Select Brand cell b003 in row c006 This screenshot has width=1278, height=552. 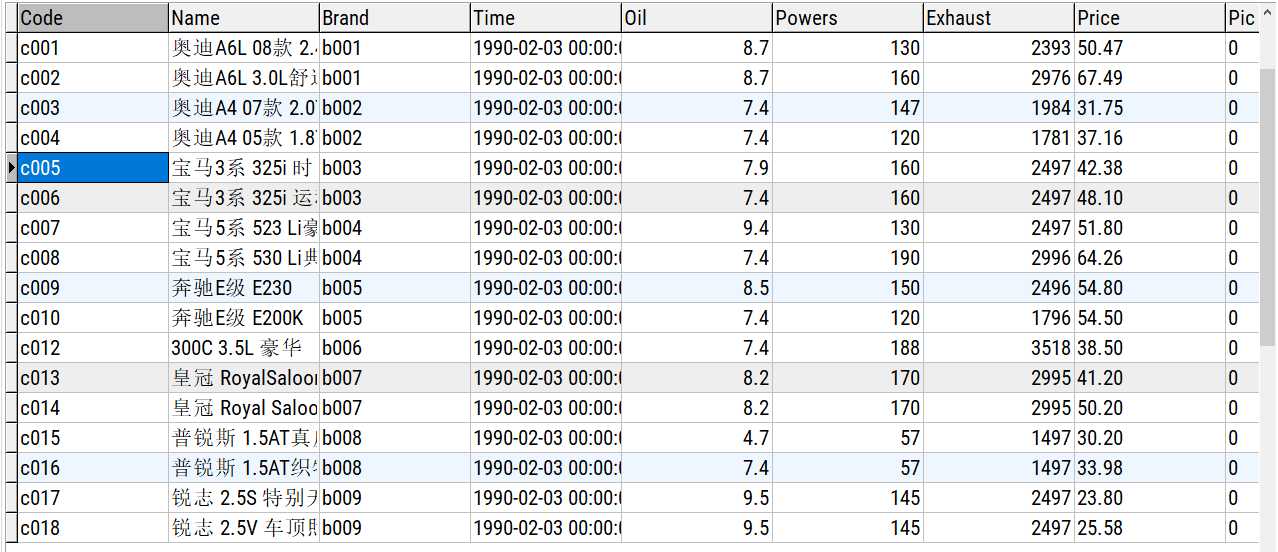pos(395,198)
